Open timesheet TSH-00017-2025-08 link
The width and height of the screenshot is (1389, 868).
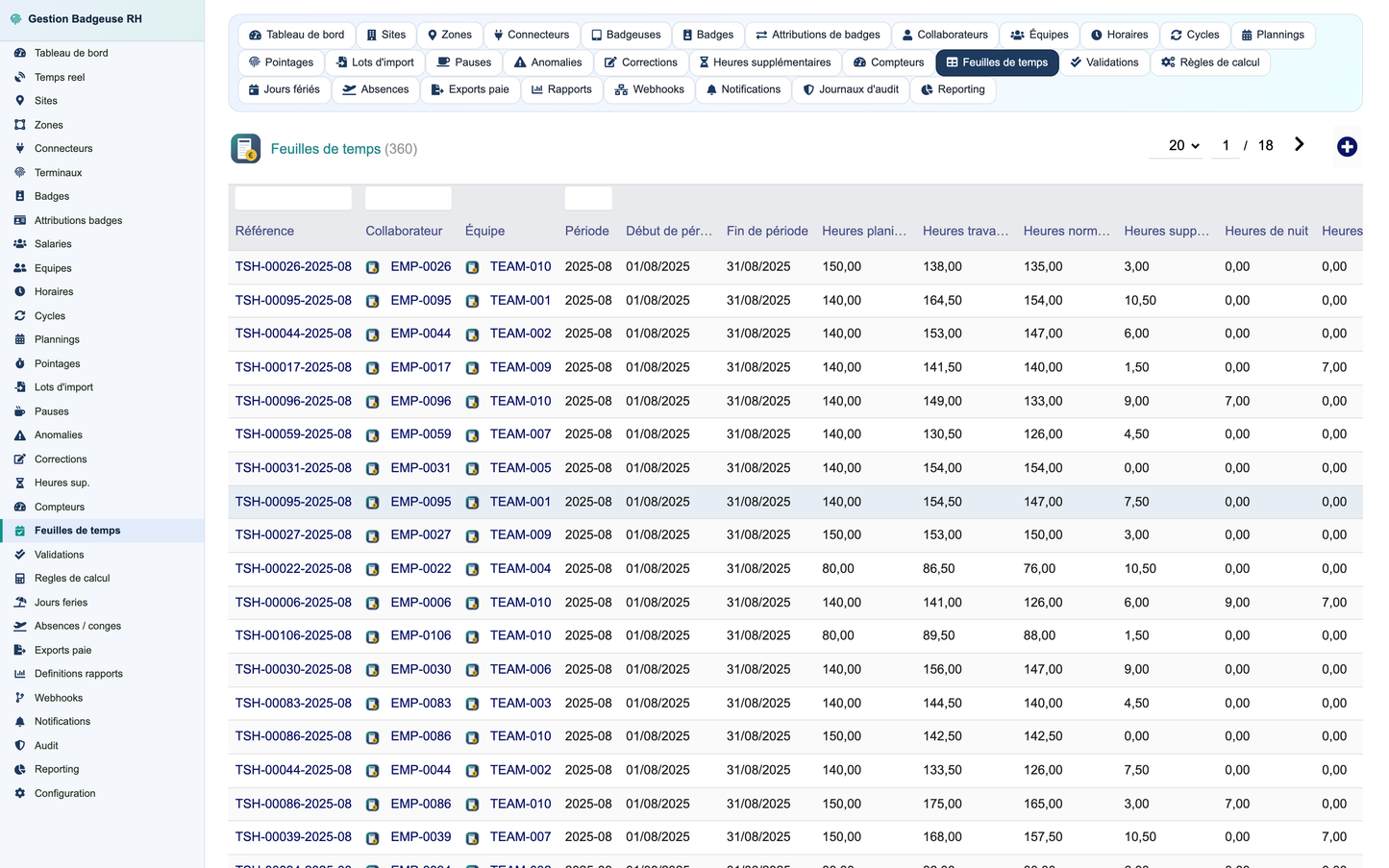293,367
